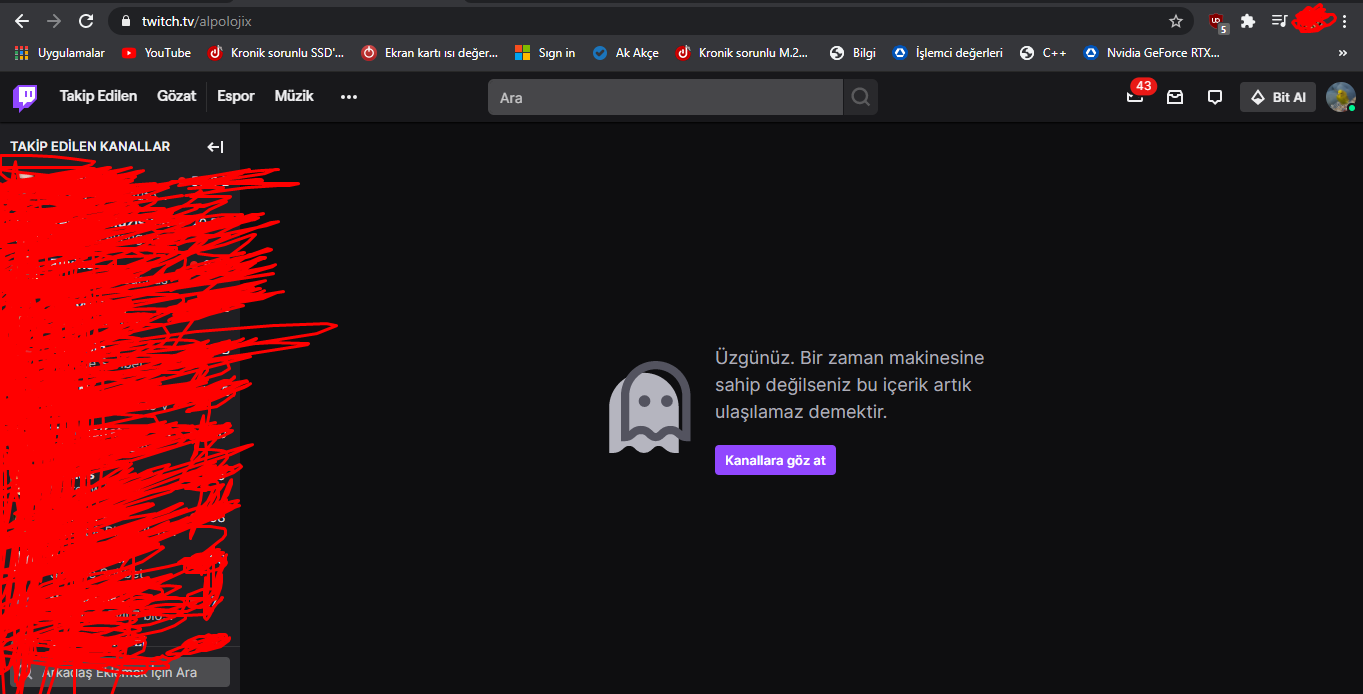Expand the bookmarks overflow chevron
The height and width of the screenshot is (694, 1363).
pyautogui.click(x=1342, y=53)
